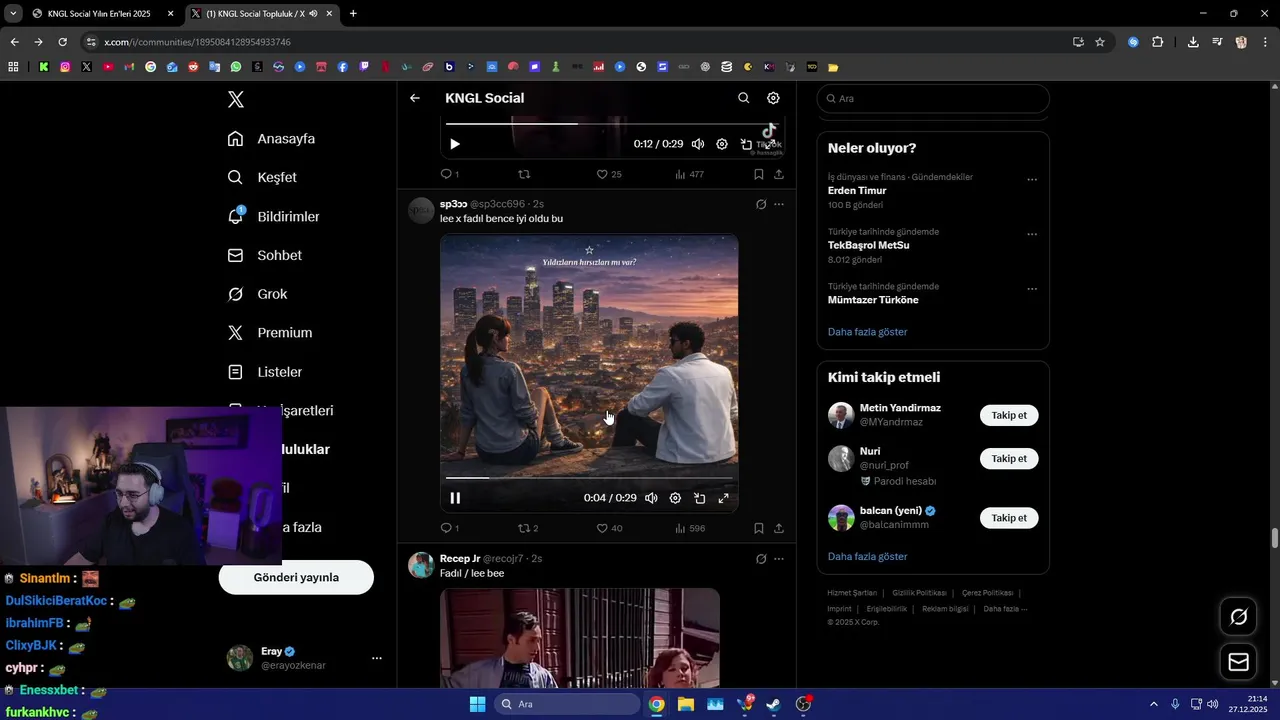Reload the current page
This screenshot has width=1280, height=720.
point(62,42)
